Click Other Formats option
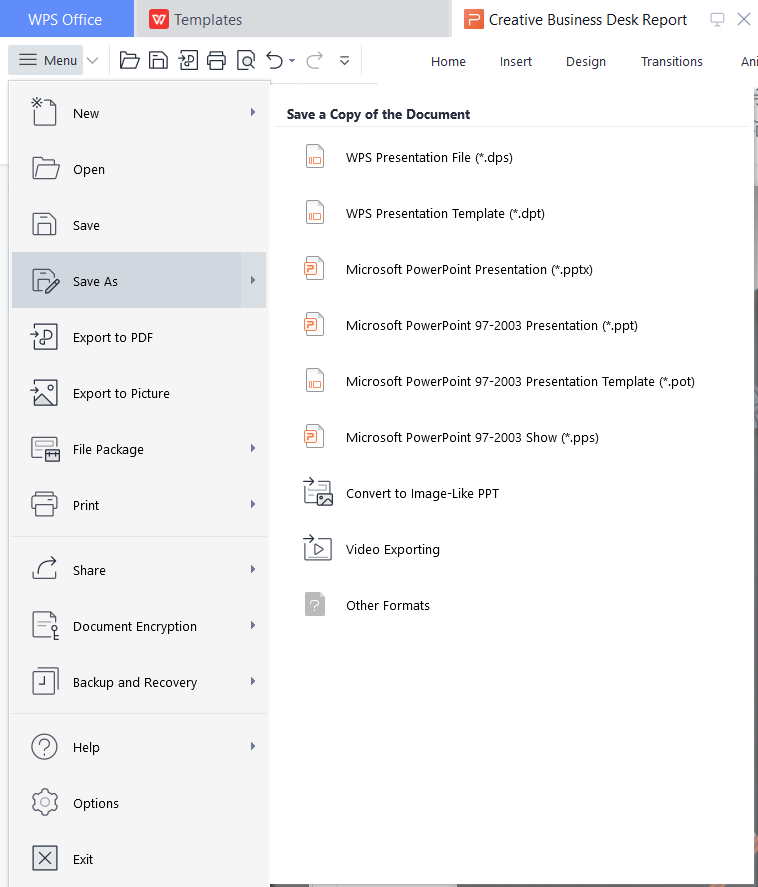 (x=387, y=605)
